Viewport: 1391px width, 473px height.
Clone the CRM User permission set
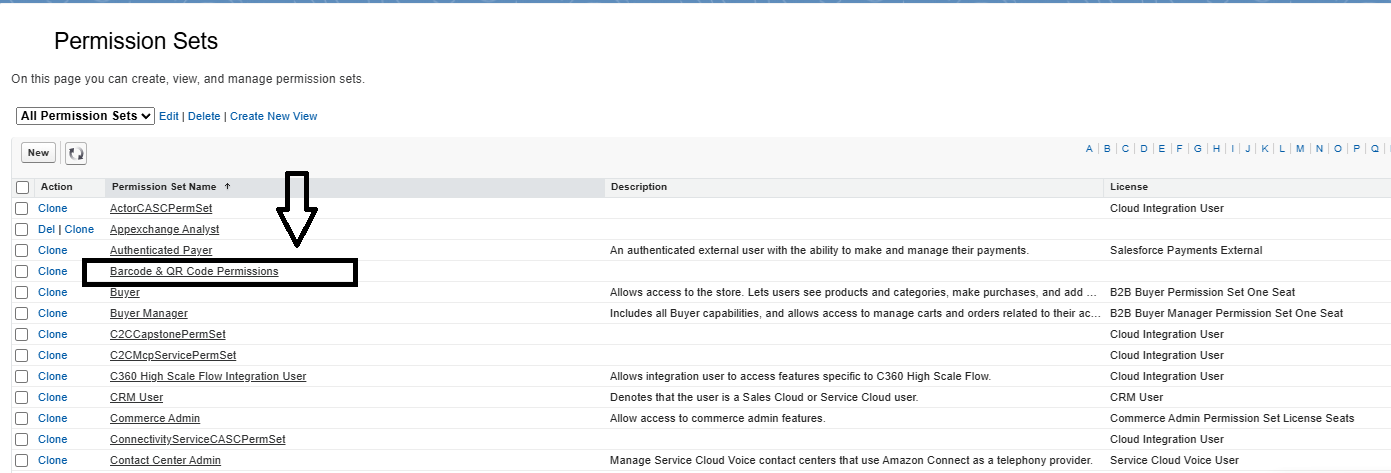pyautogui.click(x=53, y=397)
